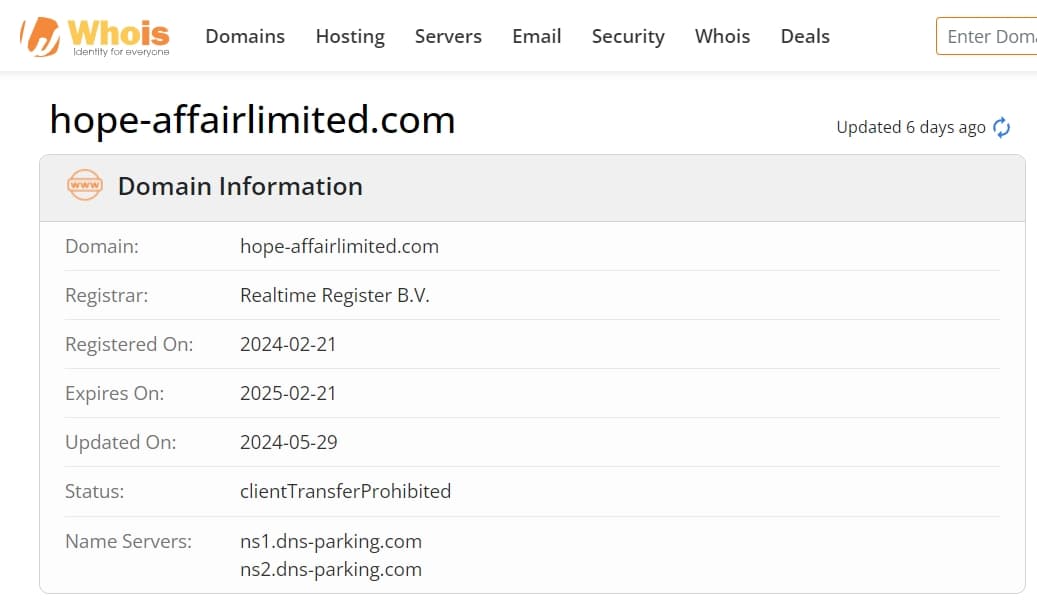
Task: Click the 'Registered On:' label
Action: tap(129, 344)
